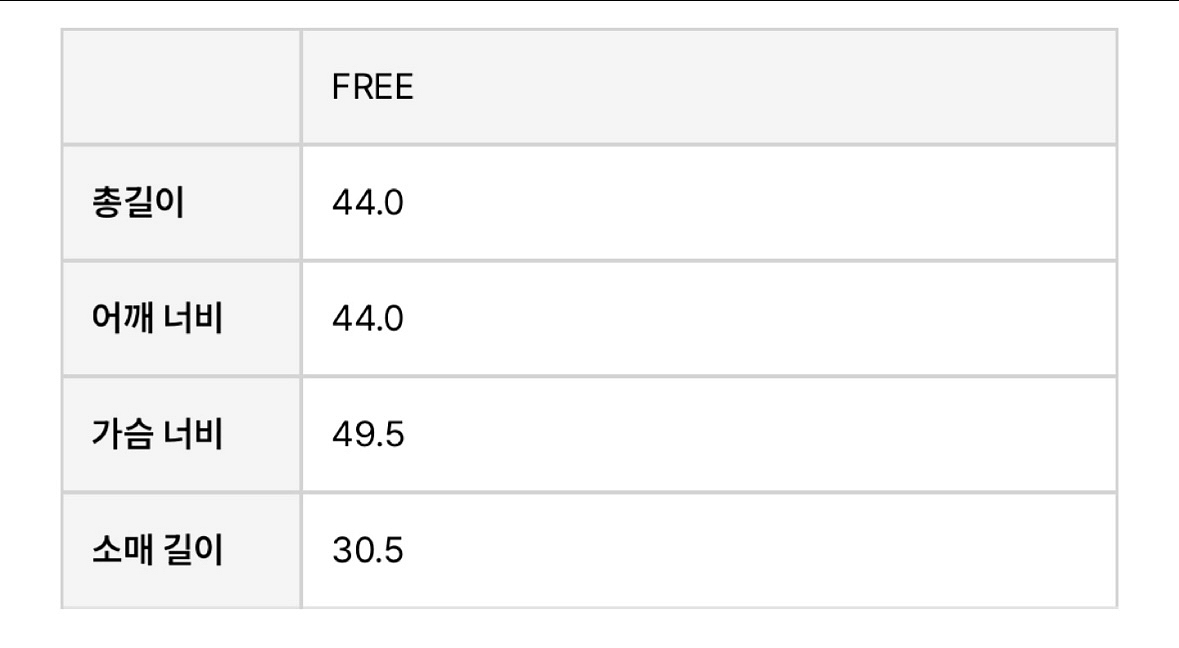Select the 총길이 row label
Screen dimensions: 1179x648
tap(138, 202)
